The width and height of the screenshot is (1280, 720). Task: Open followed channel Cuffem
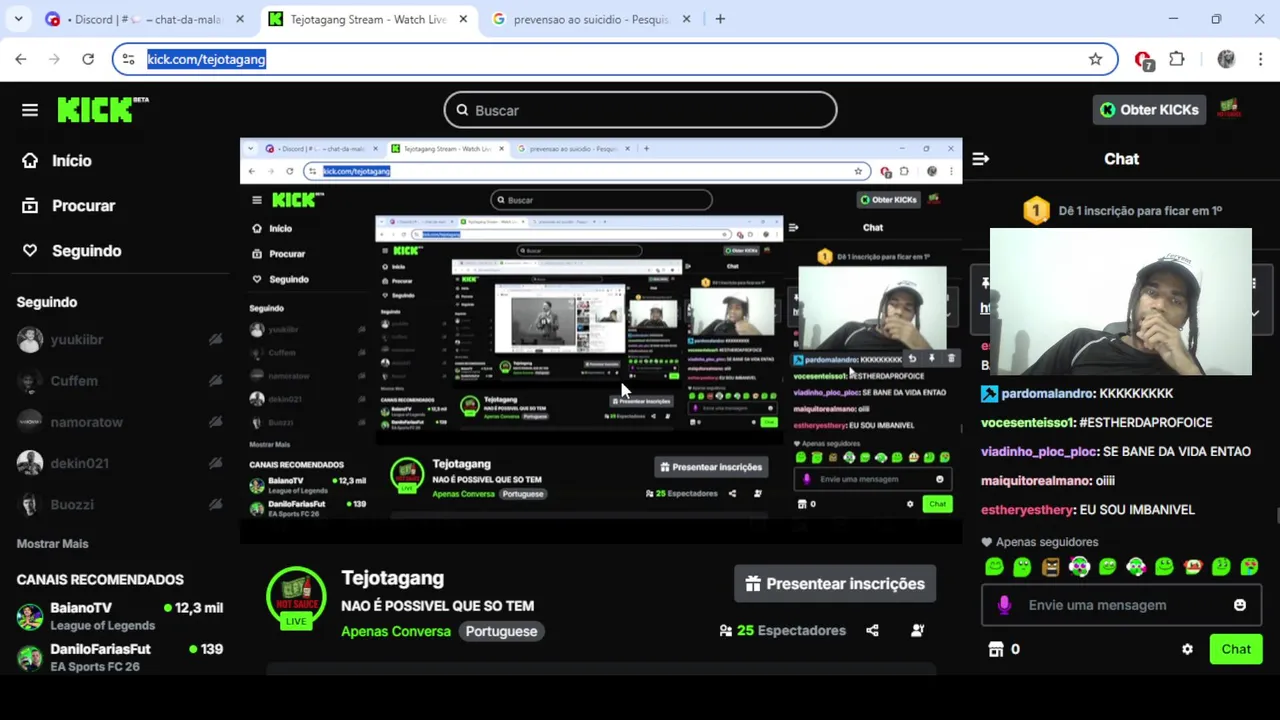[74, 381]
